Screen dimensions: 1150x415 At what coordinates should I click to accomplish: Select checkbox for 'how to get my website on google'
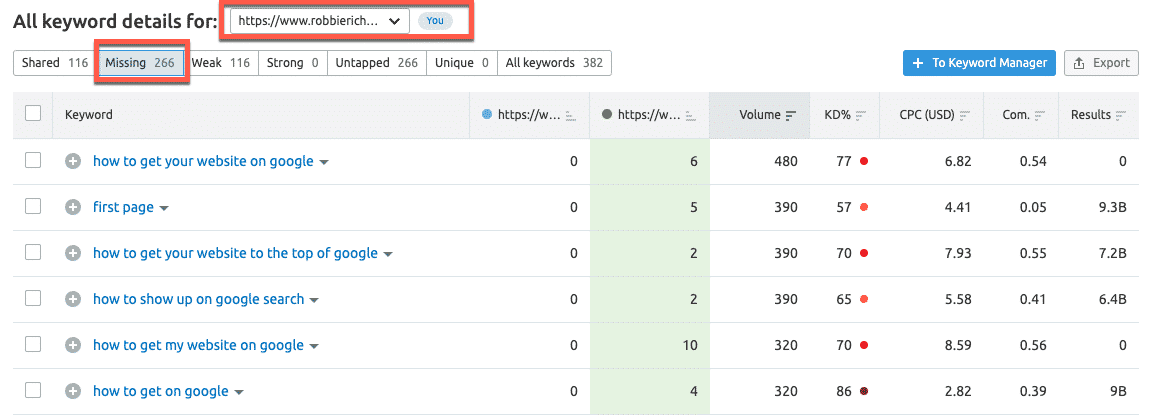tap(33, 345)
